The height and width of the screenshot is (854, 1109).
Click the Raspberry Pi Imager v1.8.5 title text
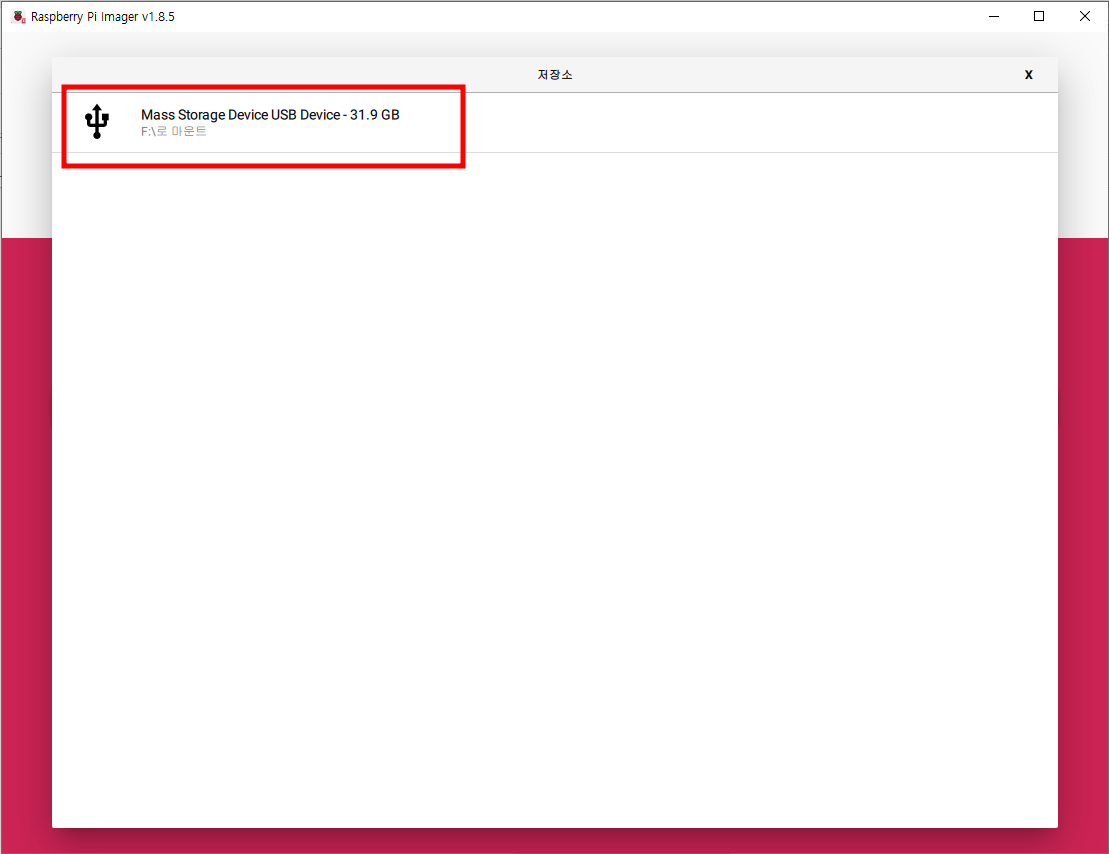click(x=103, y=16)
